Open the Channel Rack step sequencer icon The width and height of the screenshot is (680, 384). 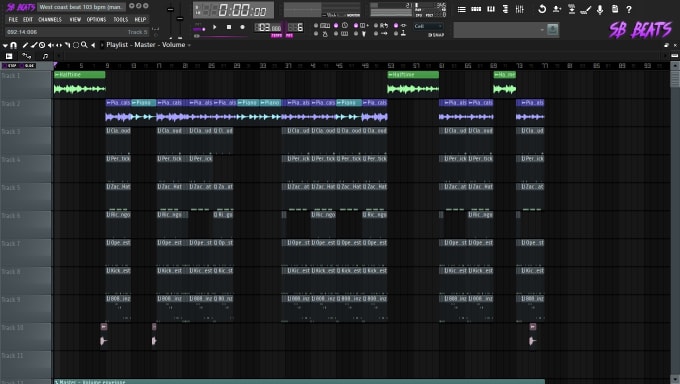tap(476, 9)
